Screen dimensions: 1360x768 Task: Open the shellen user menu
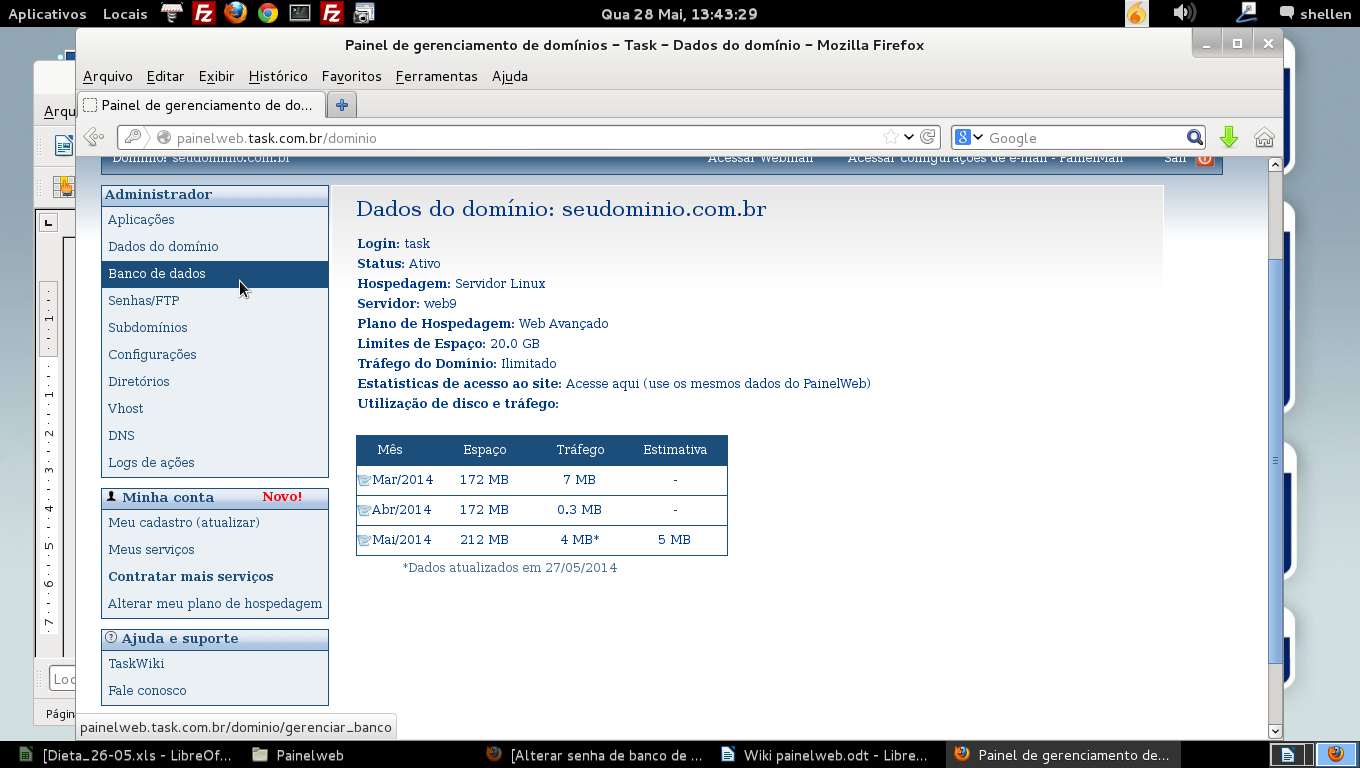1315,14
